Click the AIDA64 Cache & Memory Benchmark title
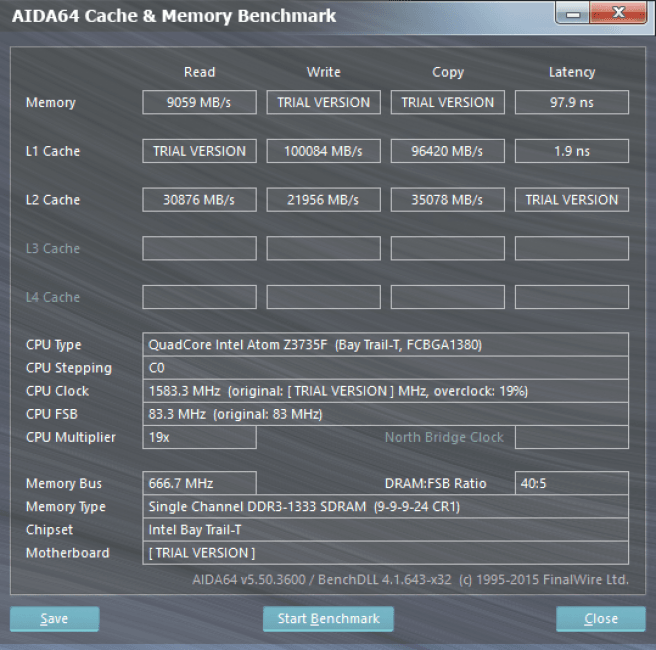The image size is (656, 650). (174, 16)
